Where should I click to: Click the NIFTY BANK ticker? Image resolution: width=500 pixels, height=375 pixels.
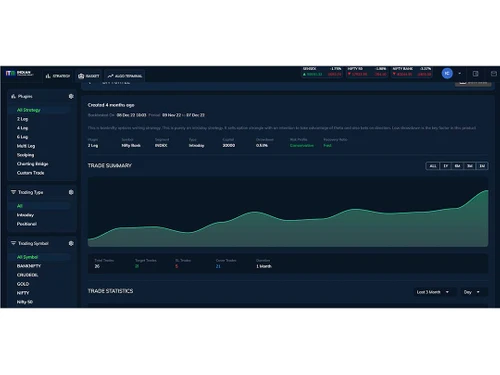[412, 72]
